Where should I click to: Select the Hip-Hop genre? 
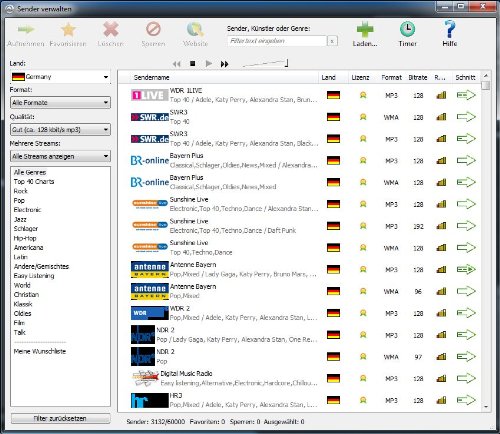(x=25, y=238)
